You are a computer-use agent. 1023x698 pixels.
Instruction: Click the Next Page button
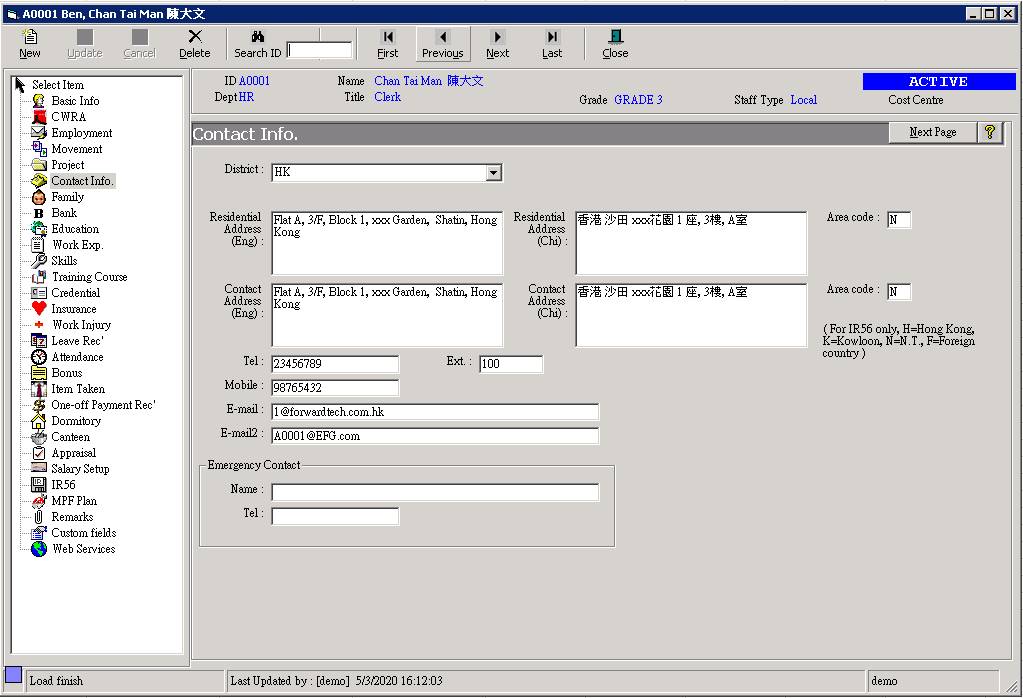point(933,132)
